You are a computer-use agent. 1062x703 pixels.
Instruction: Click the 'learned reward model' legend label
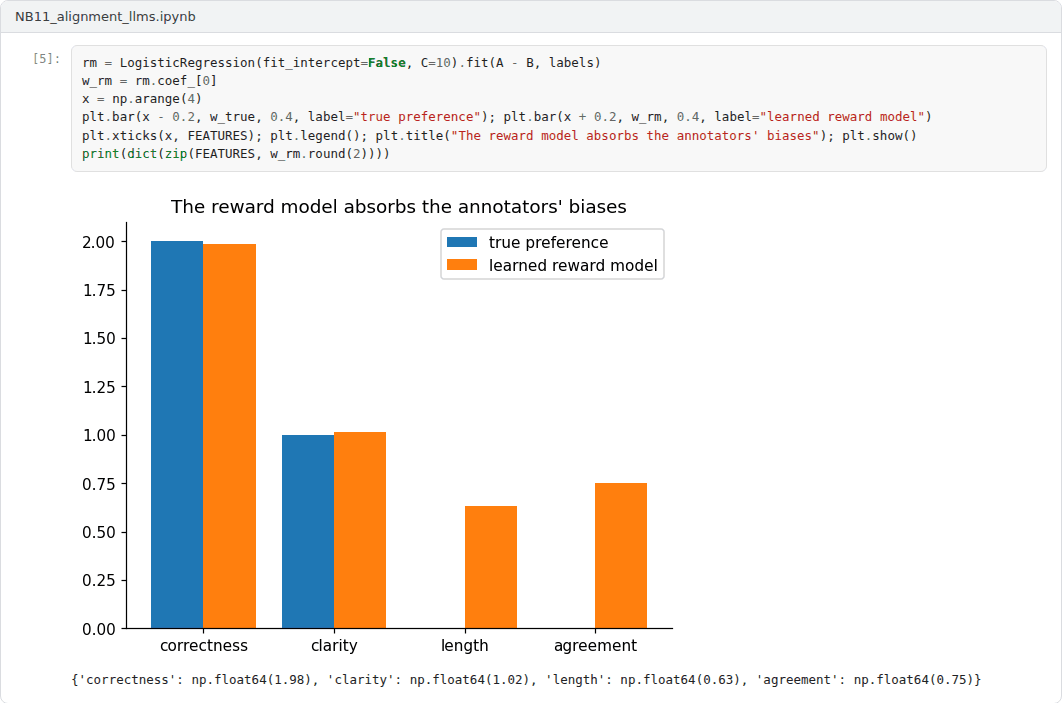coord(573,265)
